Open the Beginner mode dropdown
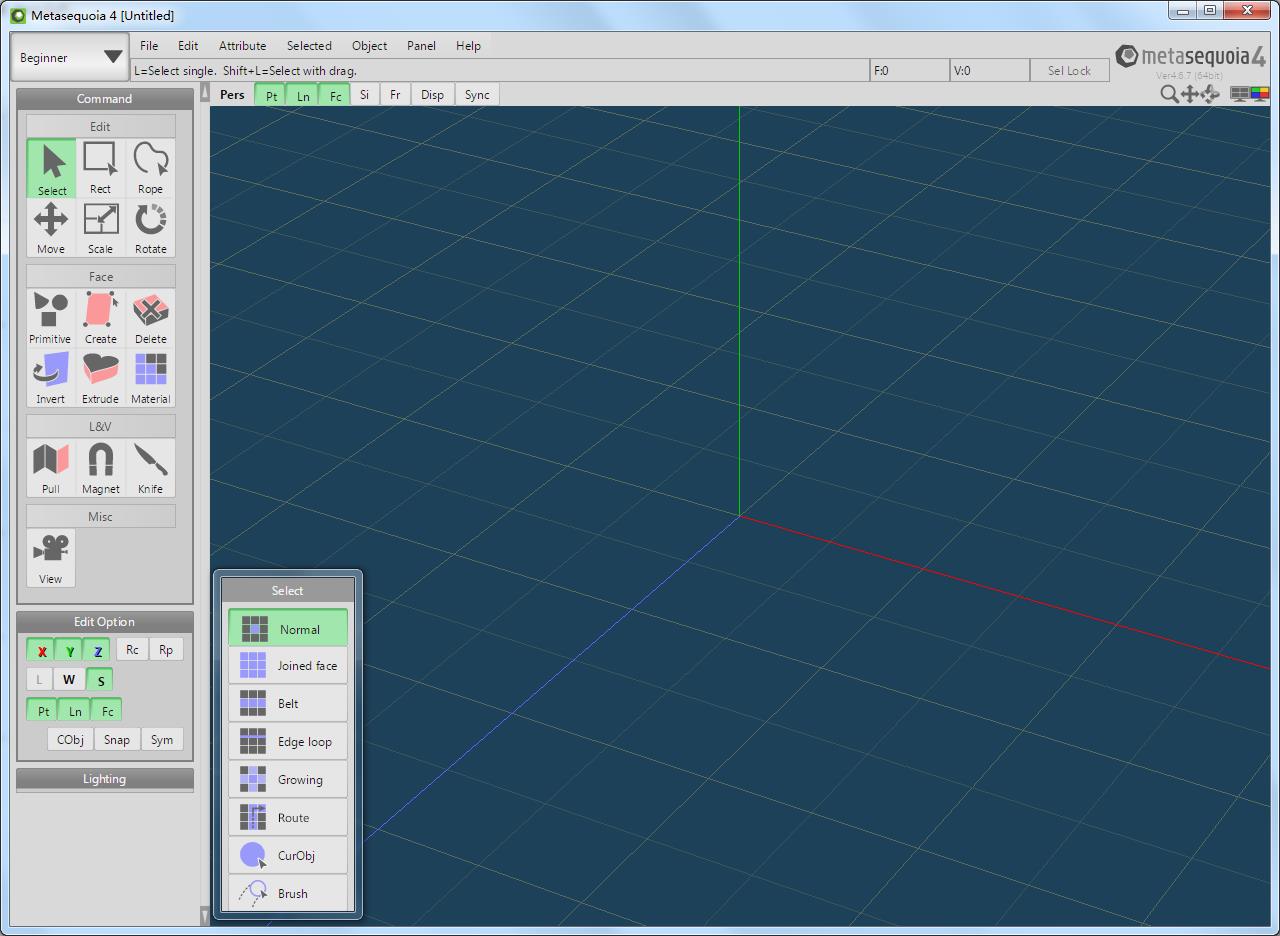This screenshot has height=936, width=1280. [x=70, y=57]
